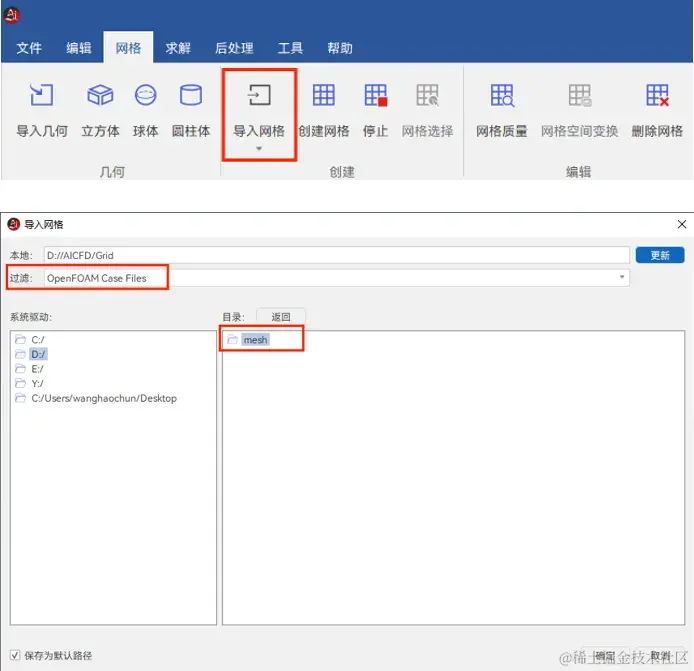Switch to the 求解 (Solve) tab
The image size is (694, 671).
pos(178,48)
